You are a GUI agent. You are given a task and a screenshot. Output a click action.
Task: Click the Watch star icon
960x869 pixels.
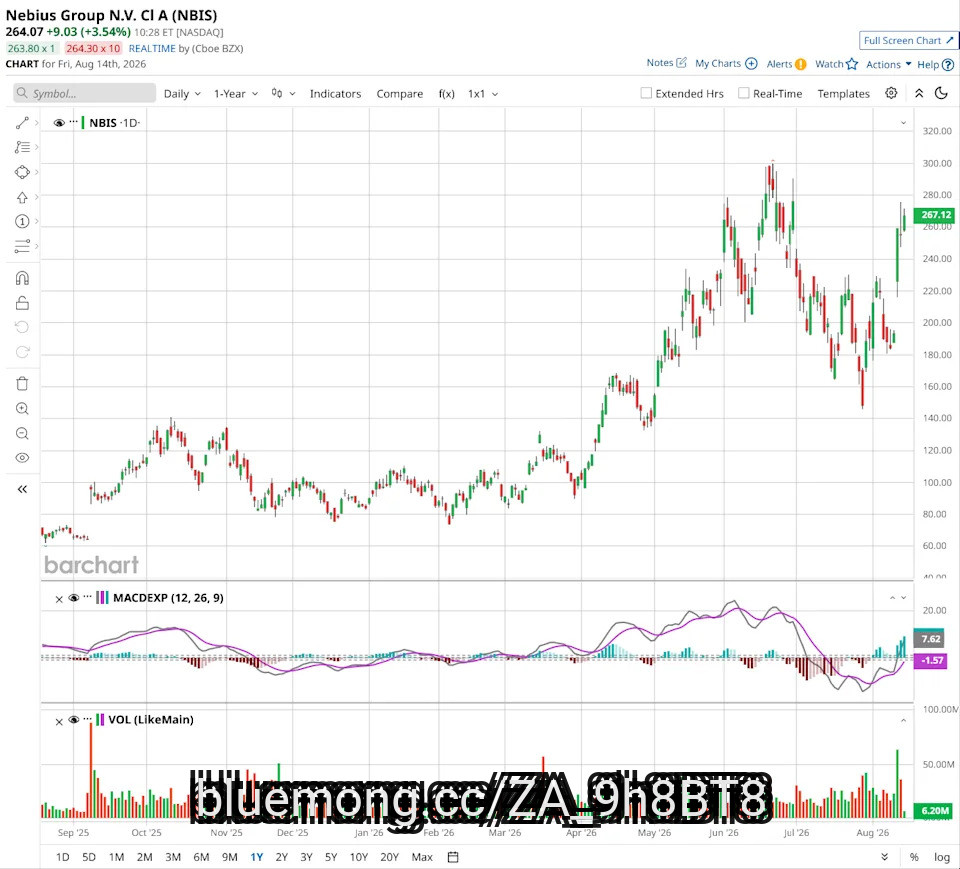(x=852, y=64)
